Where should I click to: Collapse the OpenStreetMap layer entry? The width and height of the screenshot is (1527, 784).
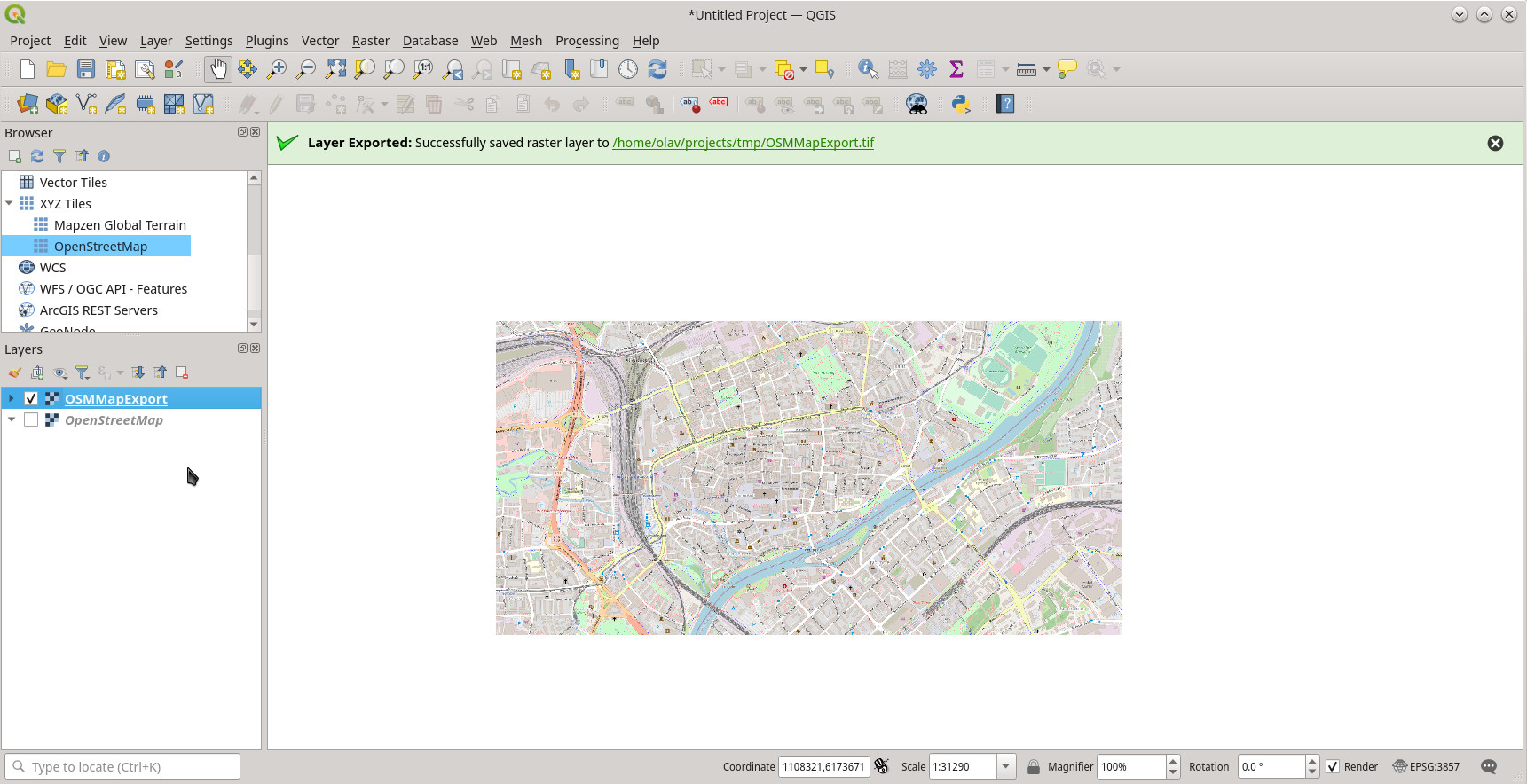click(12, 420)
